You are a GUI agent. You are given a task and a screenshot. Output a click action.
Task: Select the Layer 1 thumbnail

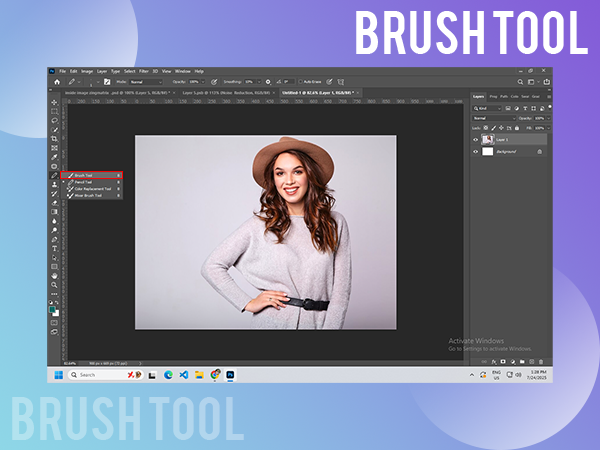point(488,140)
